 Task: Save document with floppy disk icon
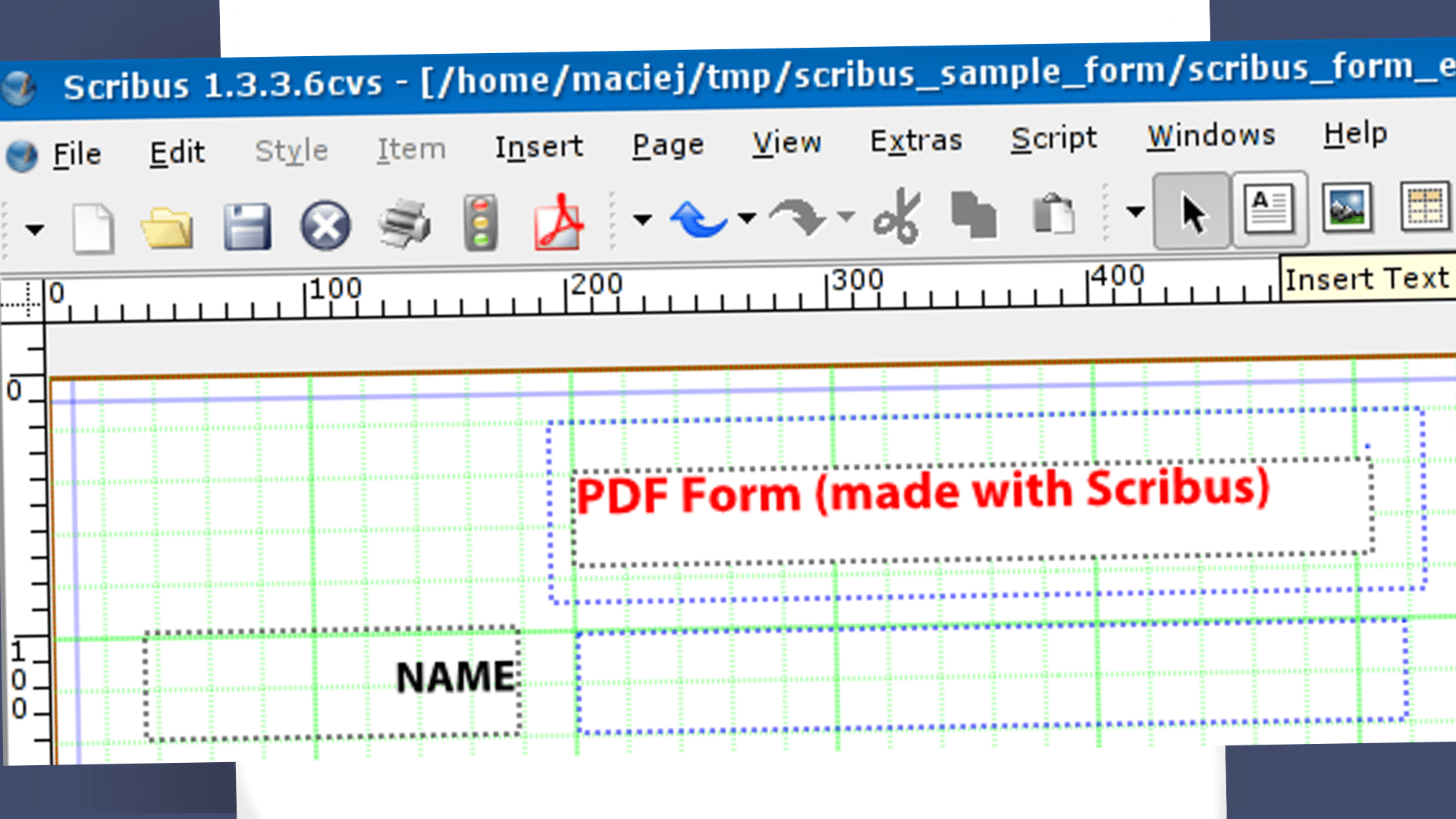[247, 227]
